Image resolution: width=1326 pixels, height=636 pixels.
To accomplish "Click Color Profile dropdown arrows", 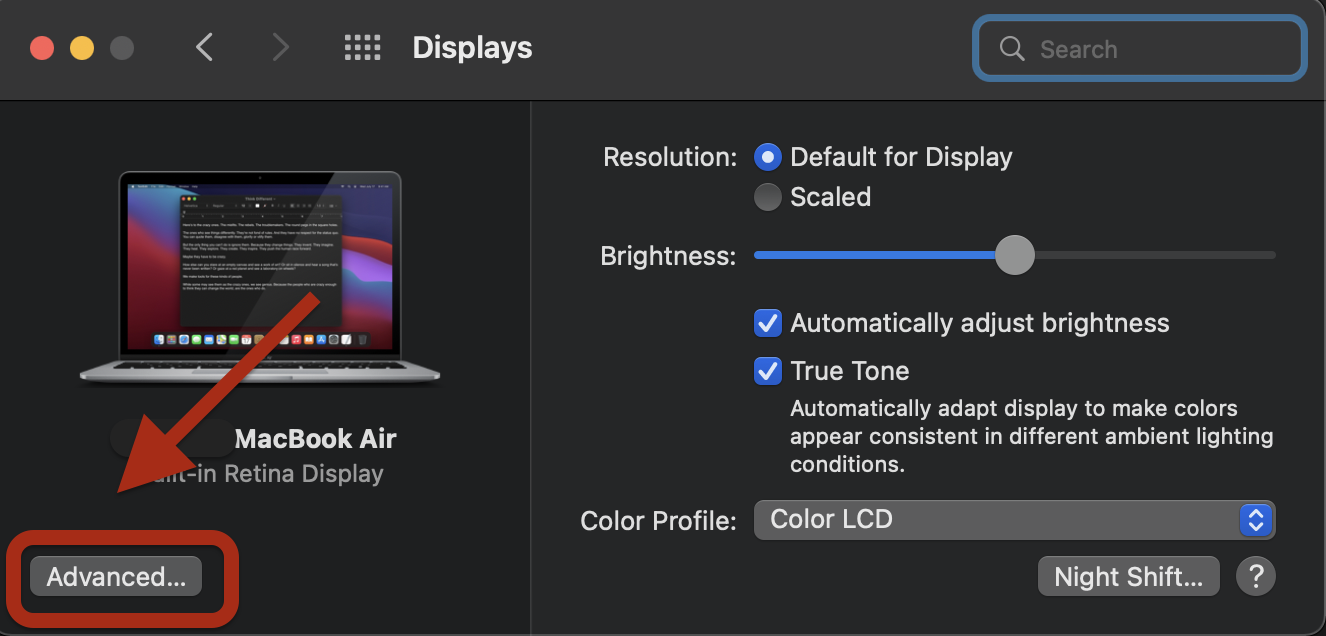I will (x=1255, y=520).
